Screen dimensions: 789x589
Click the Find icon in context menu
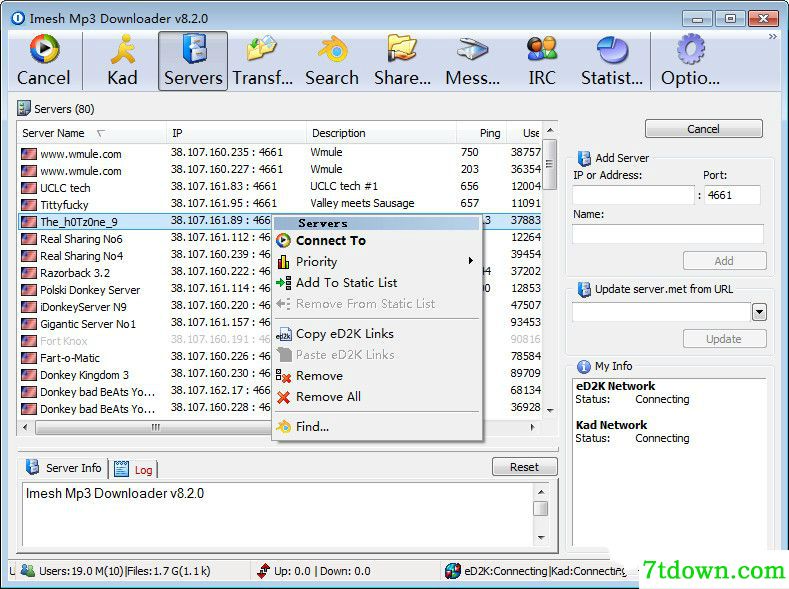pos(283,427)
